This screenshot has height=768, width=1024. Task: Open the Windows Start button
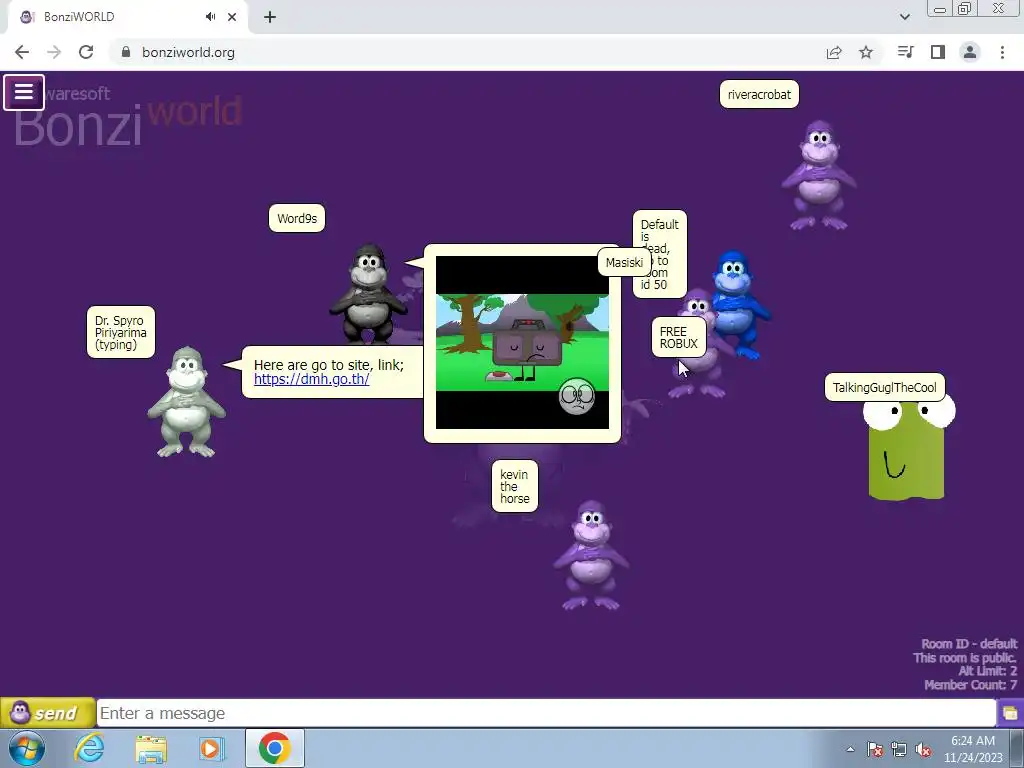(27, 748)
